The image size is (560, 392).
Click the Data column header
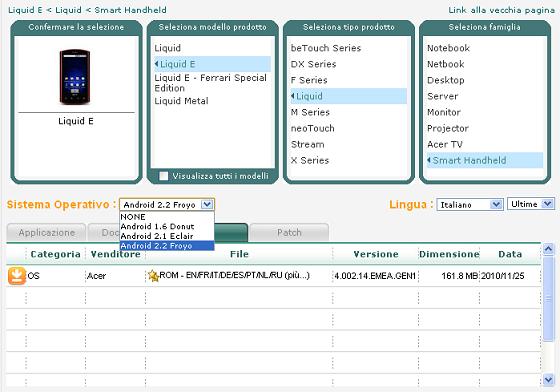click(x=510, y=254)
